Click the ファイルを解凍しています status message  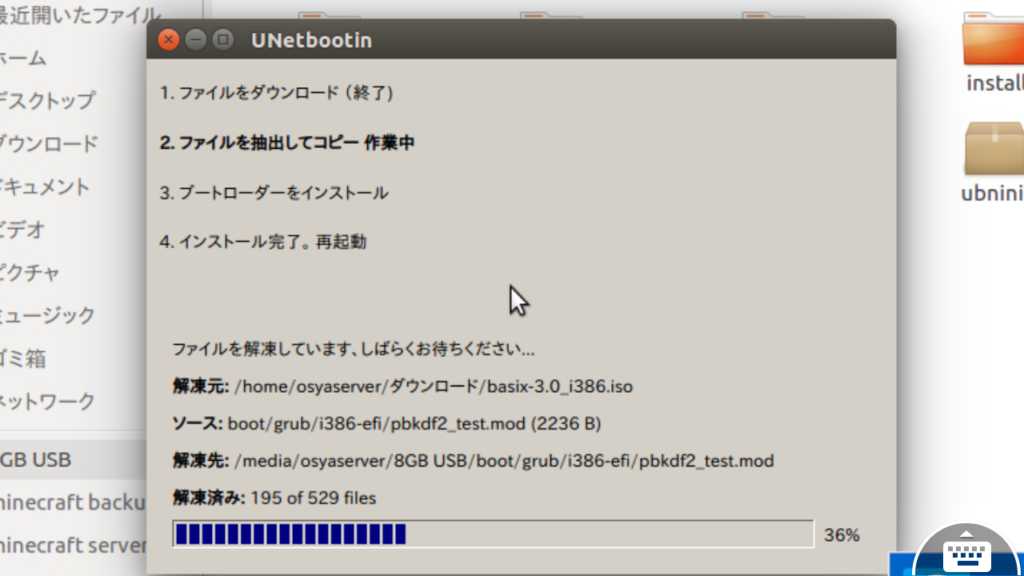click(353, 349)
